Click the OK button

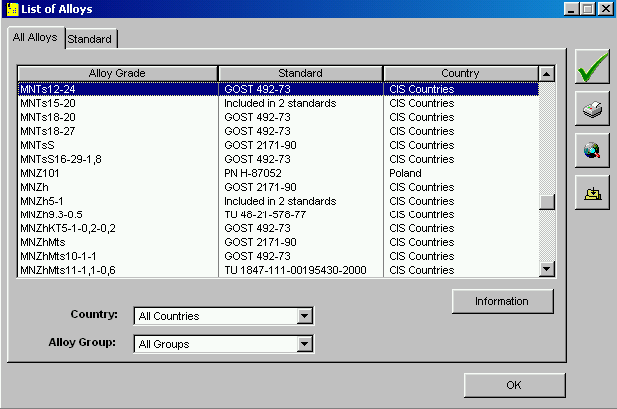tap(514, 385)
